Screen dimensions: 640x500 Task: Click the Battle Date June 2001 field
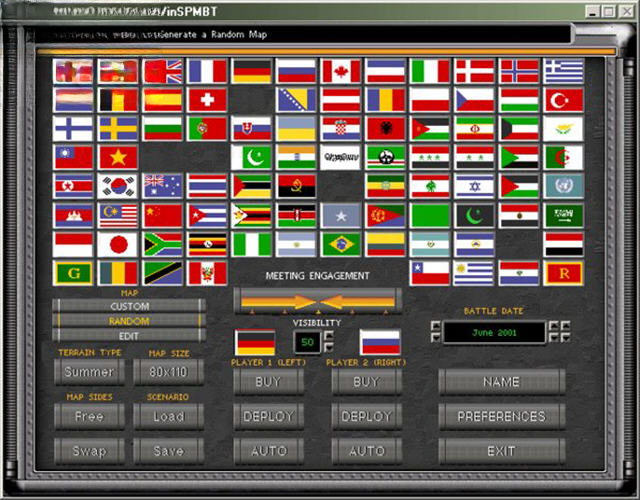(x=494, y=333)
